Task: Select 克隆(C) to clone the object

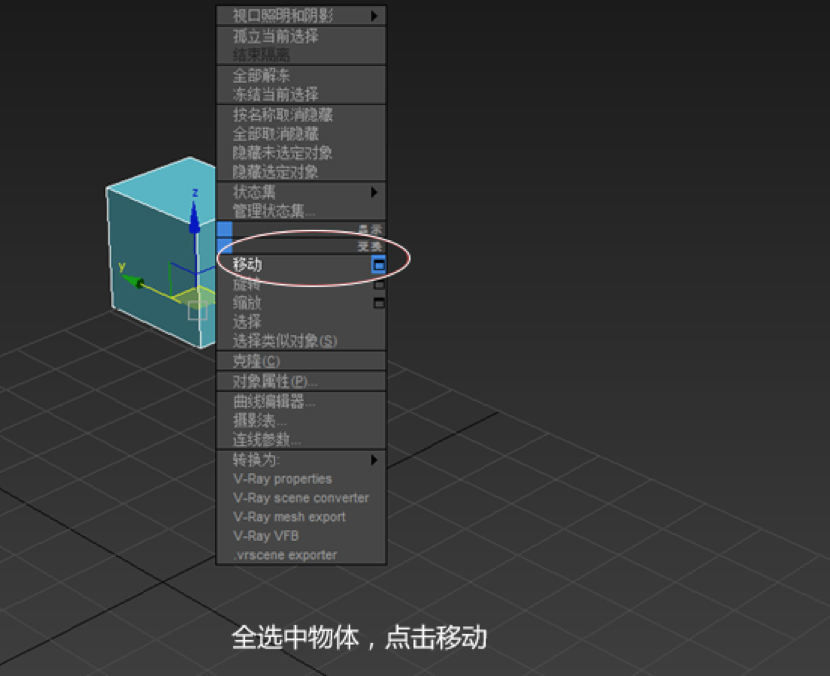Action: (x=256, y=361)
